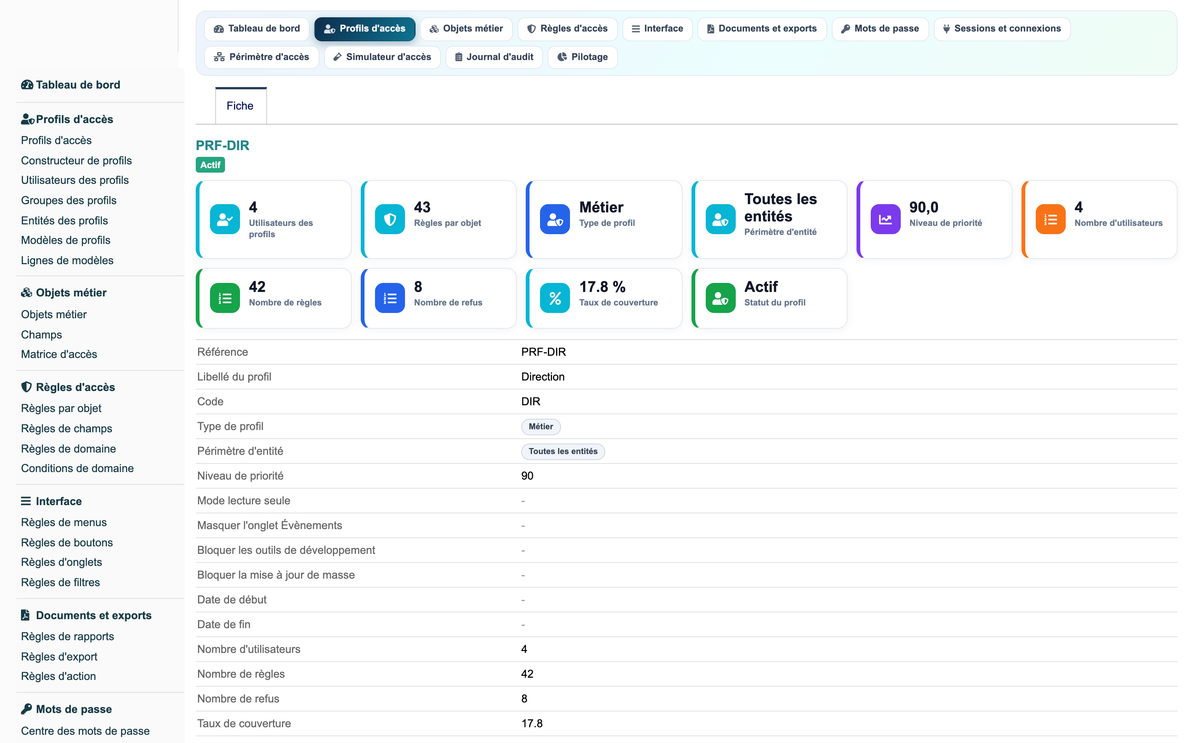Image resolution: width=1200 pixels, height=743 pixels.
Task: Click the green Nombre de règles list icon
Action: click(x=225, y=298)
